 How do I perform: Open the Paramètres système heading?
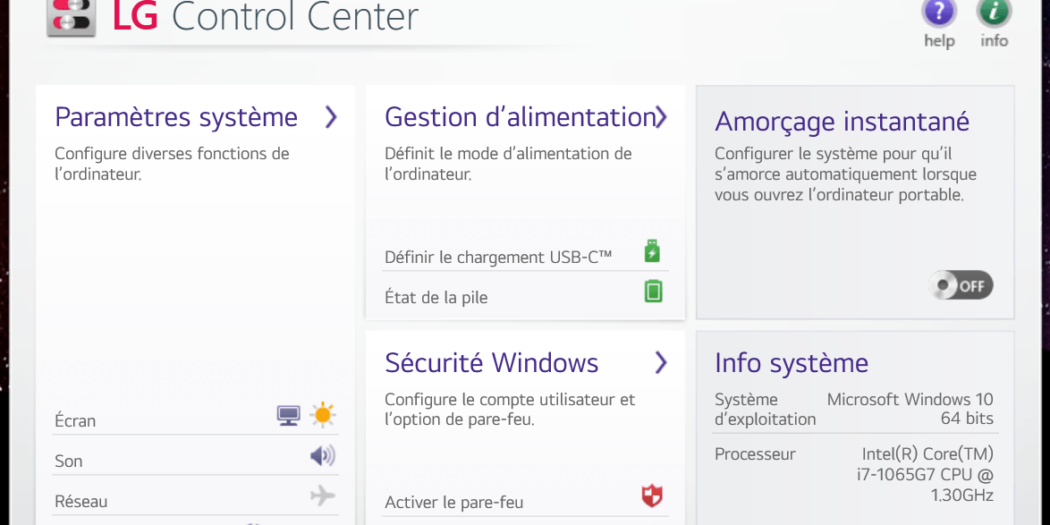click(x=176, y=117)
